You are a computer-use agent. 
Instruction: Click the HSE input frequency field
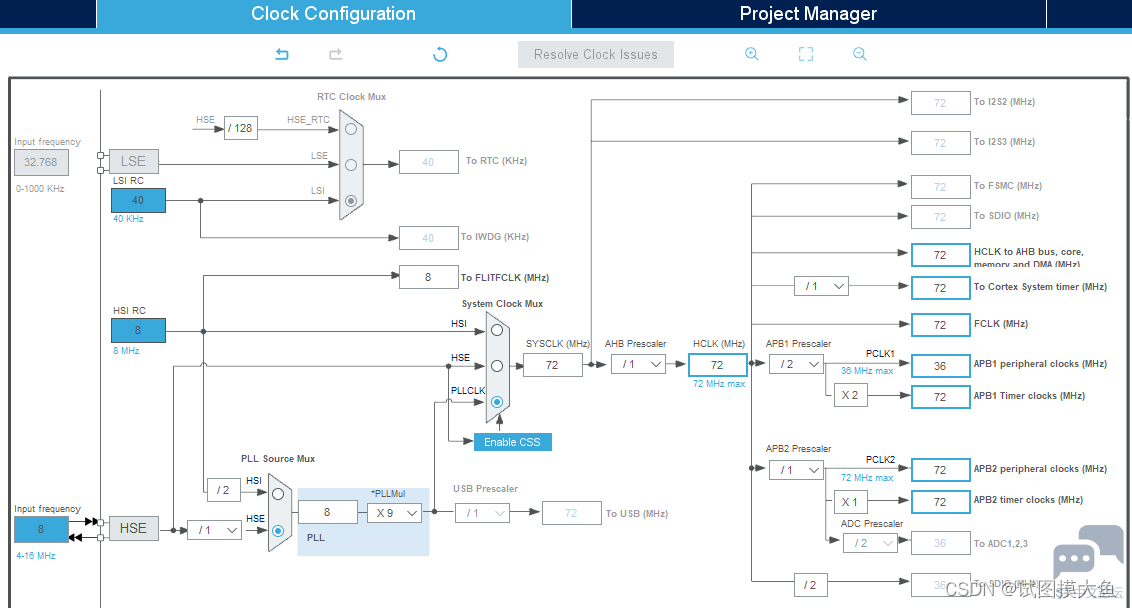coord(41,529)
